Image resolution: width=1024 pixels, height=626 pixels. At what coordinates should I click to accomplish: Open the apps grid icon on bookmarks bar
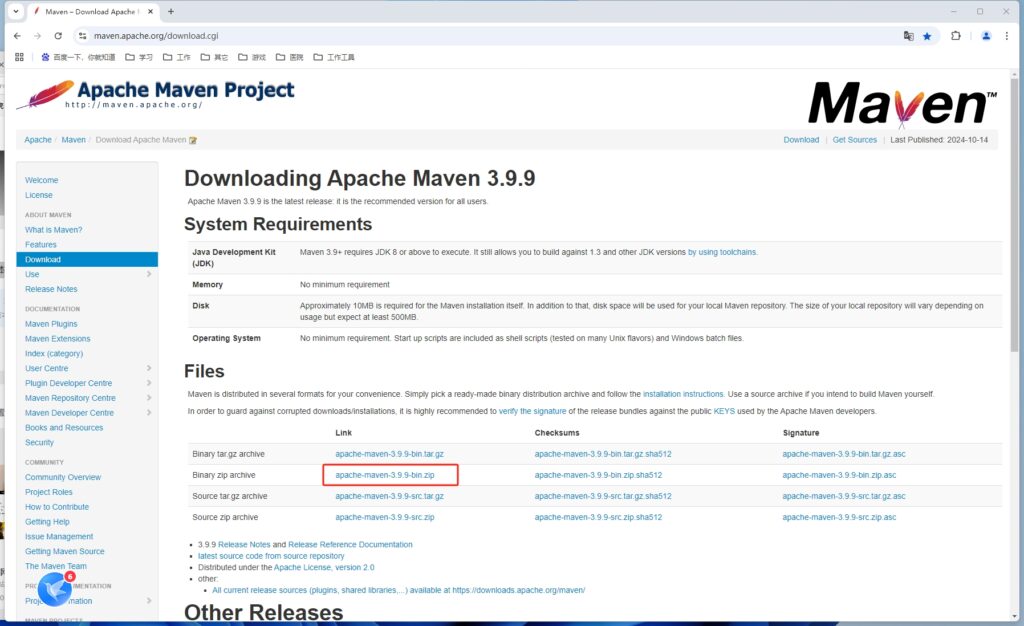18,56
